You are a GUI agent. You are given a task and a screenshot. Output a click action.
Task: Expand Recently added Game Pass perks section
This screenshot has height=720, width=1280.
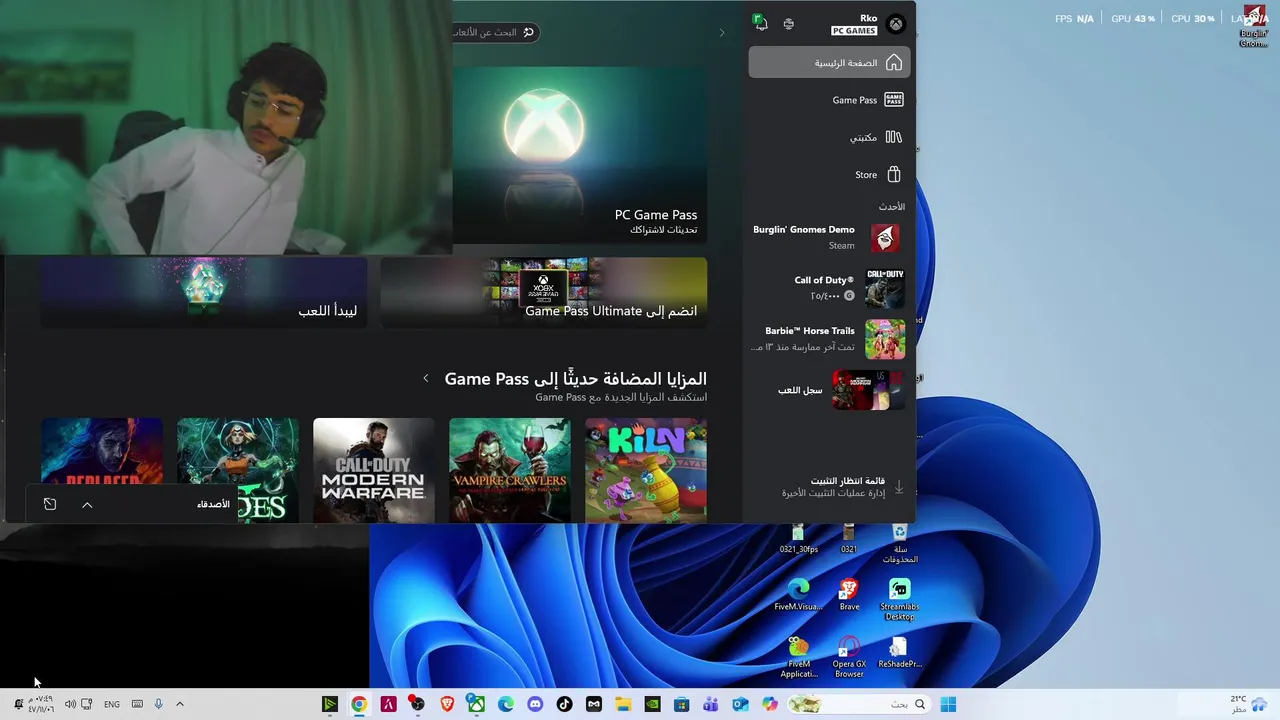click(426, 378)
